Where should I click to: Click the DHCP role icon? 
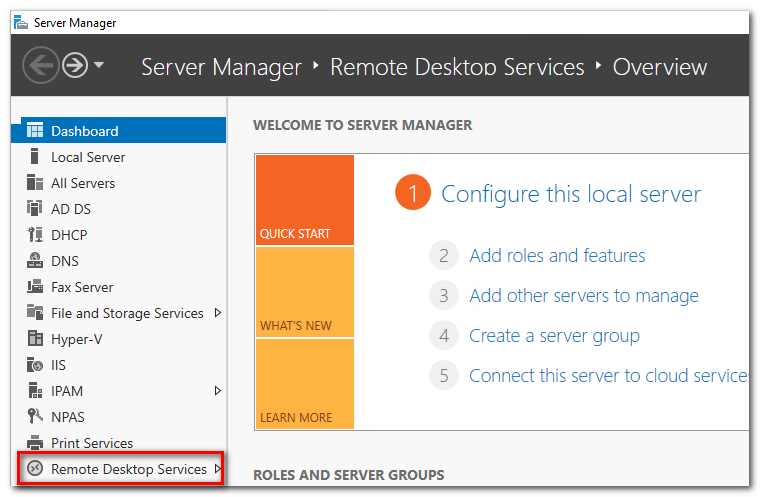pyautogui.click(x=35, y=235)
